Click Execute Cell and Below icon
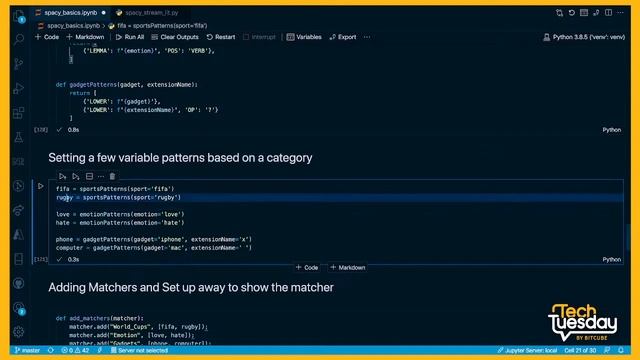The width and height of the screenshot is (640, 360). (x=76, y=176)
